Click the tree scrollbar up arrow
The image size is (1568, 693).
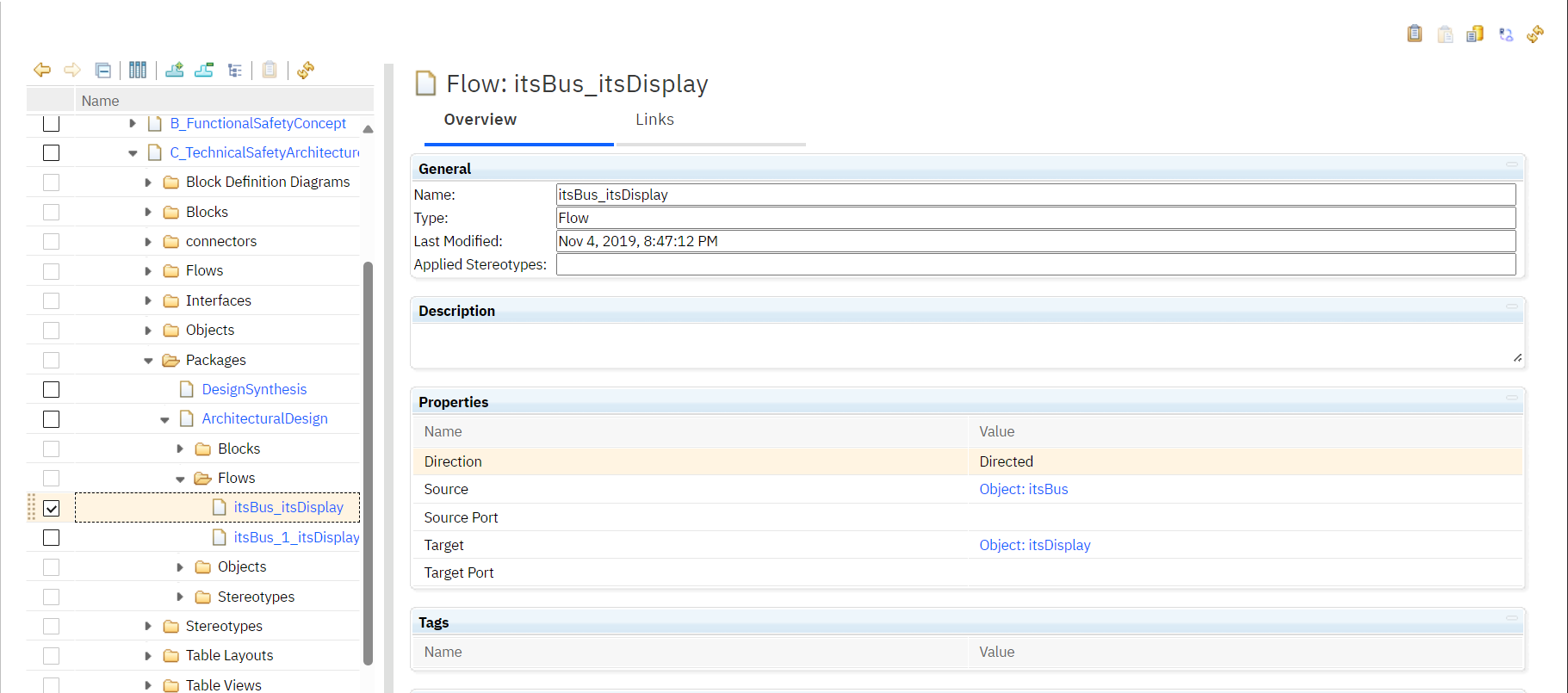tap(369, 129)
